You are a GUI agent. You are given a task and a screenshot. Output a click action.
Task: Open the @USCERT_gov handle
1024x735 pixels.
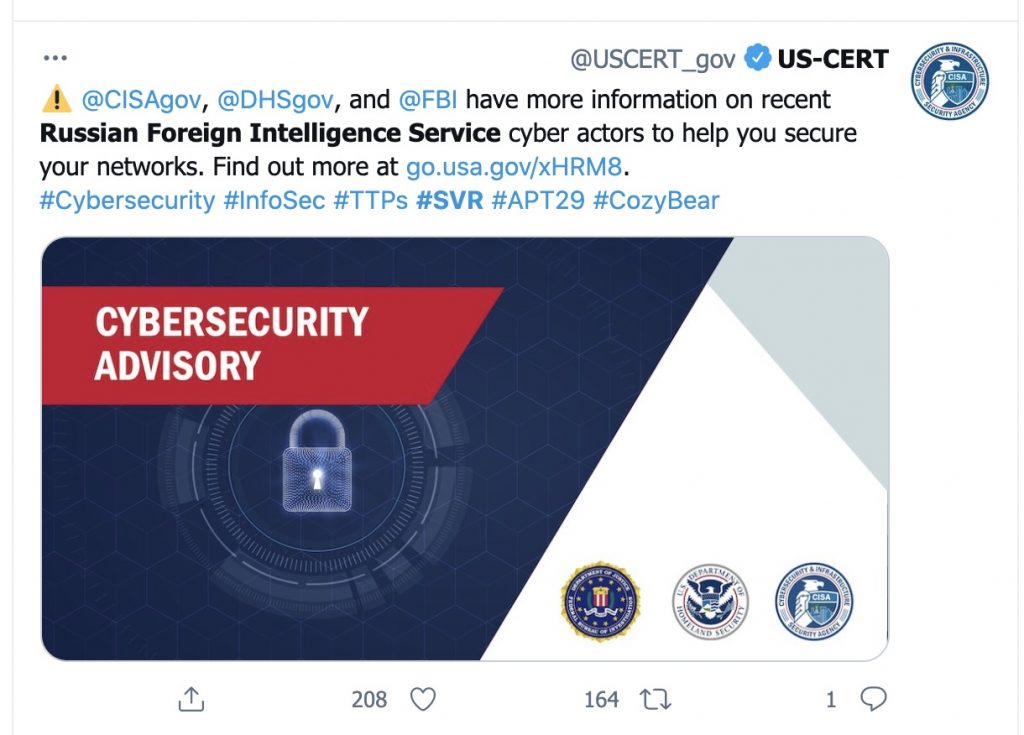[652, 59]
